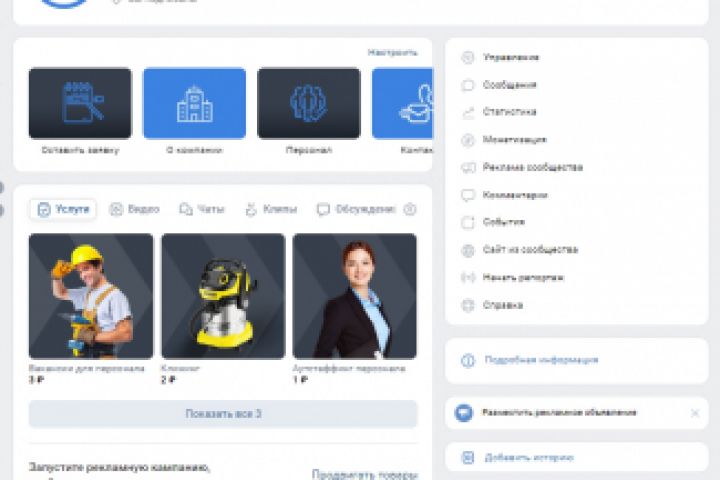Click the Реклама сообщества megaphone icon
This screenshot has width=720, height=480.
(467, 167)
